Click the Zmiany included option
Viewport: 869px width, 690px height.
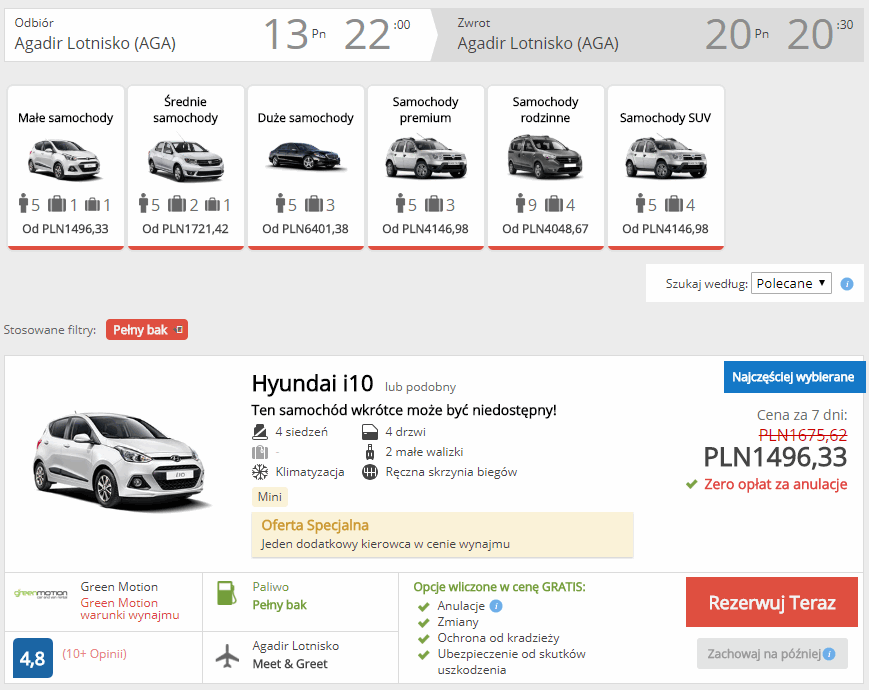point(458,622)
